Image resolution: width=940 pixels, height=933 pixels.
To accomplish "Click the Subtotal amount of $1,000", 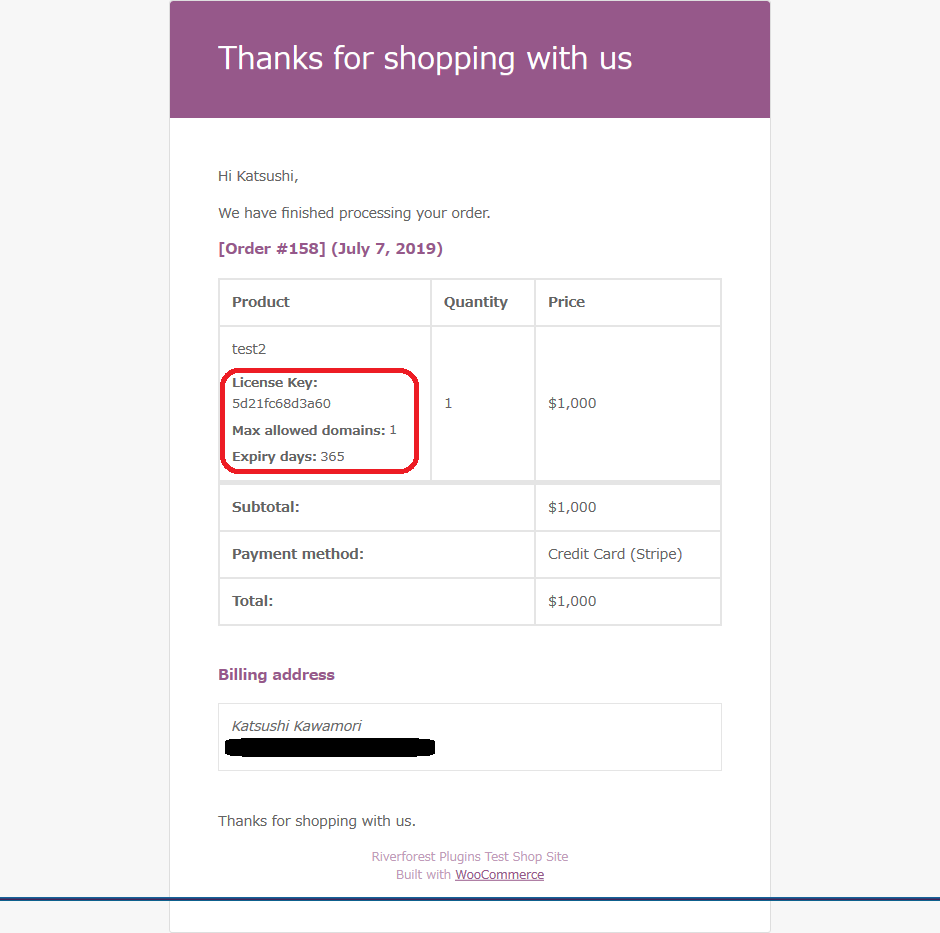I will pos(572,507).
